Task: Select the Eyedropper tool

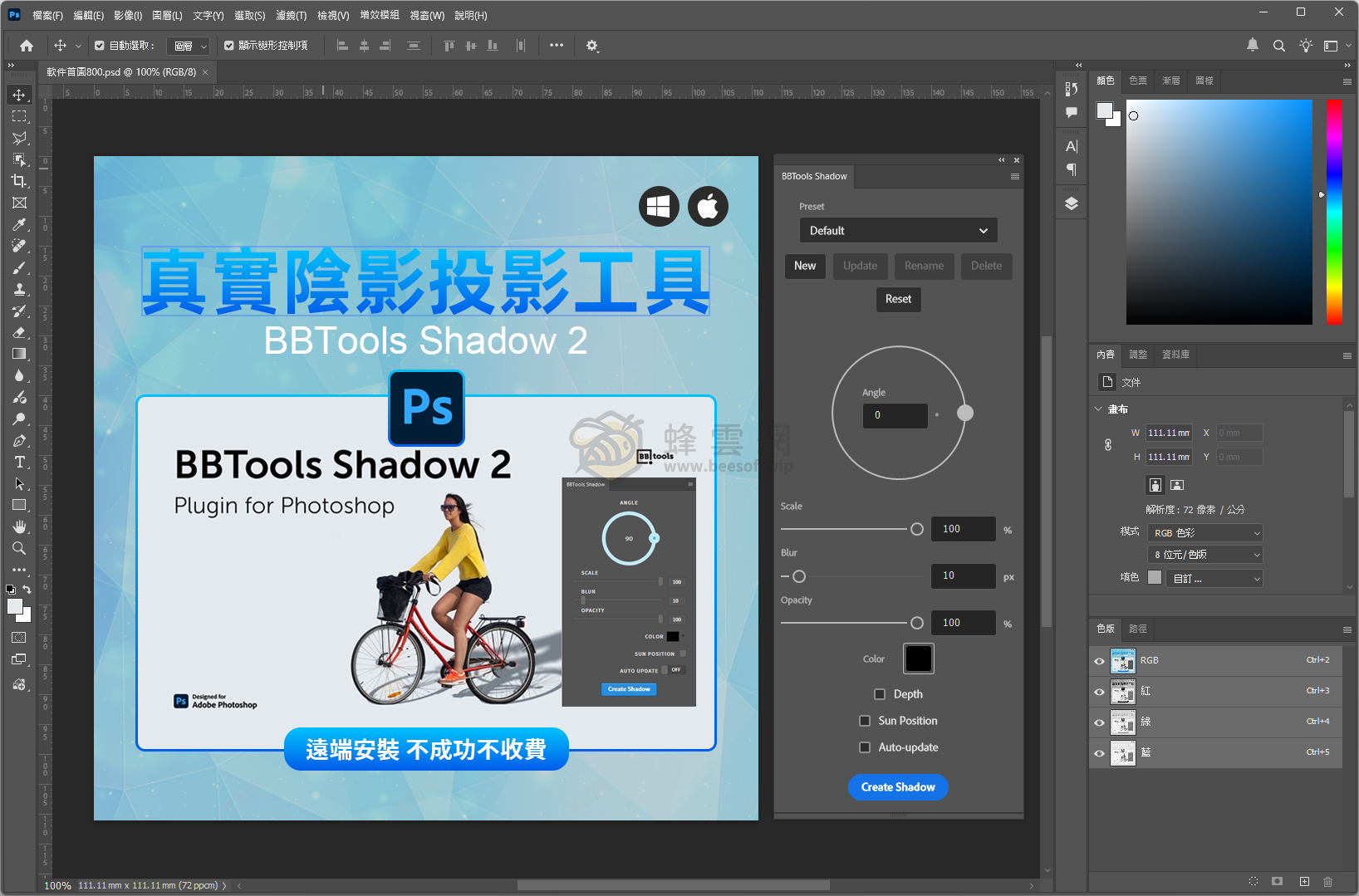Action: pyautogui.click(x=19, y=224)
